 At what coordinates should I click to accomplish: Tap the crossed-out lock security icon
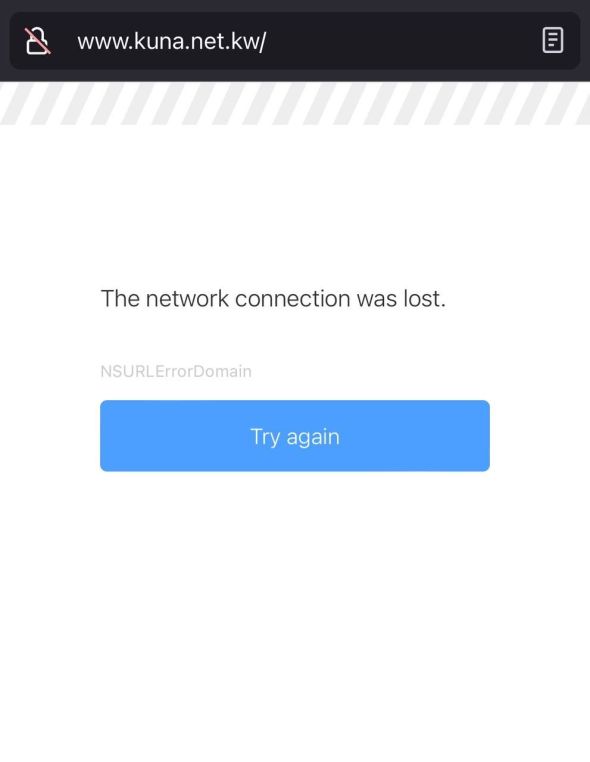click(37, 40)
